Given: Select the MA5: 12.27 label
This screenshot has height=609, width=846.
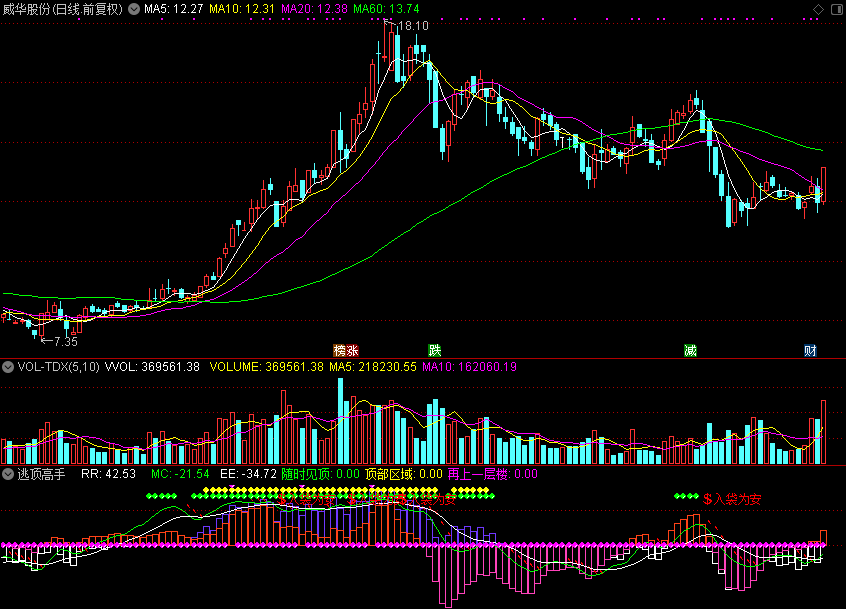Looking at the screenshot, I should pyautogui.click(x=173, y=9).
